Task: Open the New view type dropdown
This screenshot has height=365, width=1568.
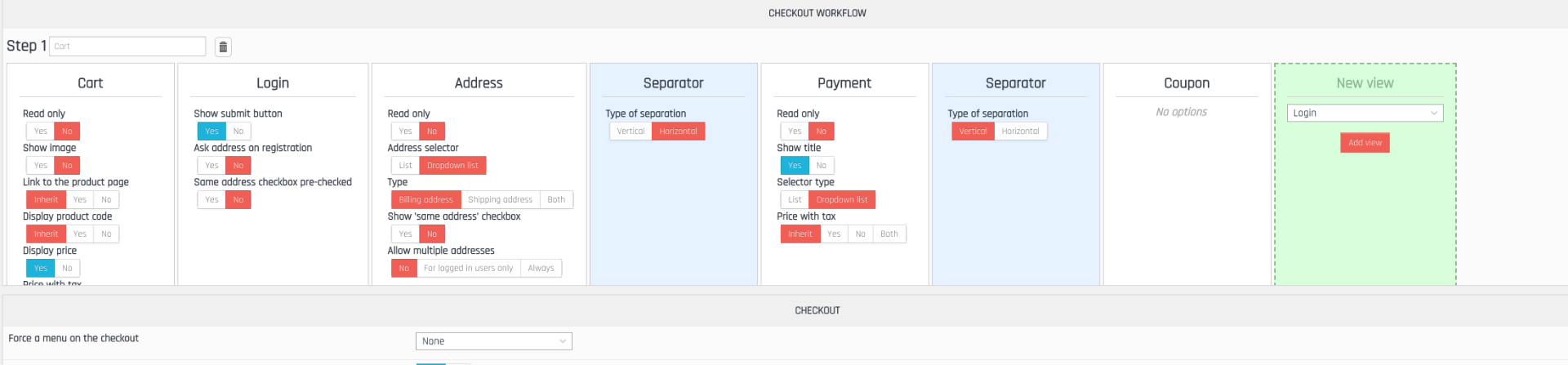Action: tap(1365, 114)
